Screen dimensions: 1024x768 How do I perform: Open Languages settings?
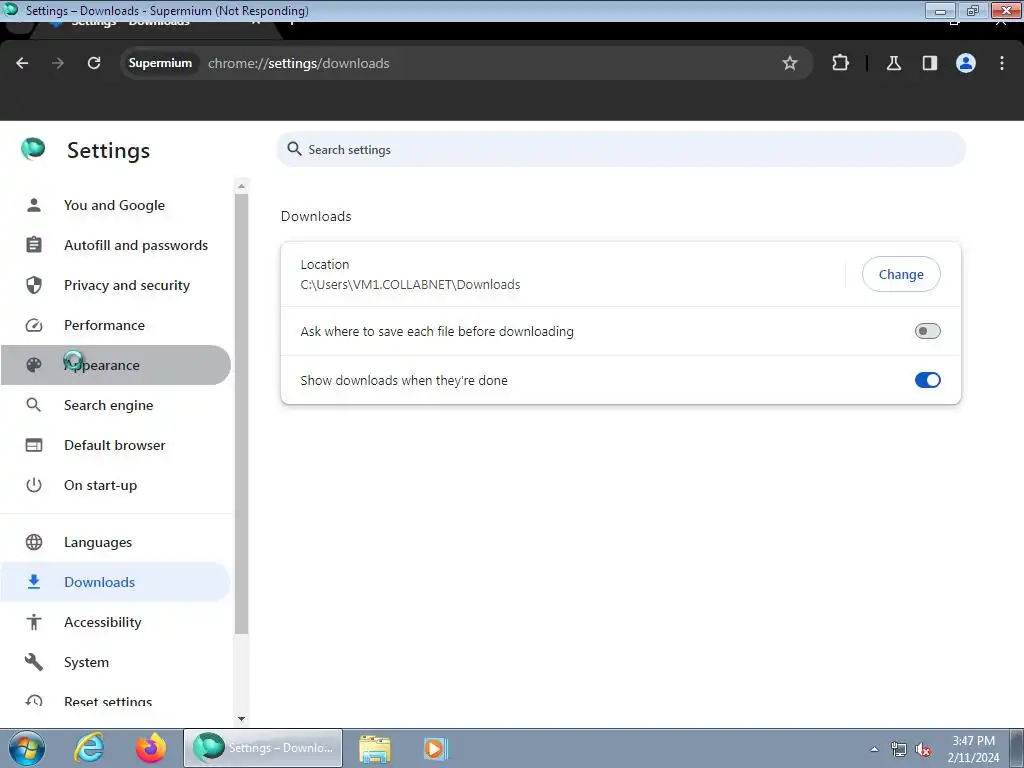pos(115,542)
